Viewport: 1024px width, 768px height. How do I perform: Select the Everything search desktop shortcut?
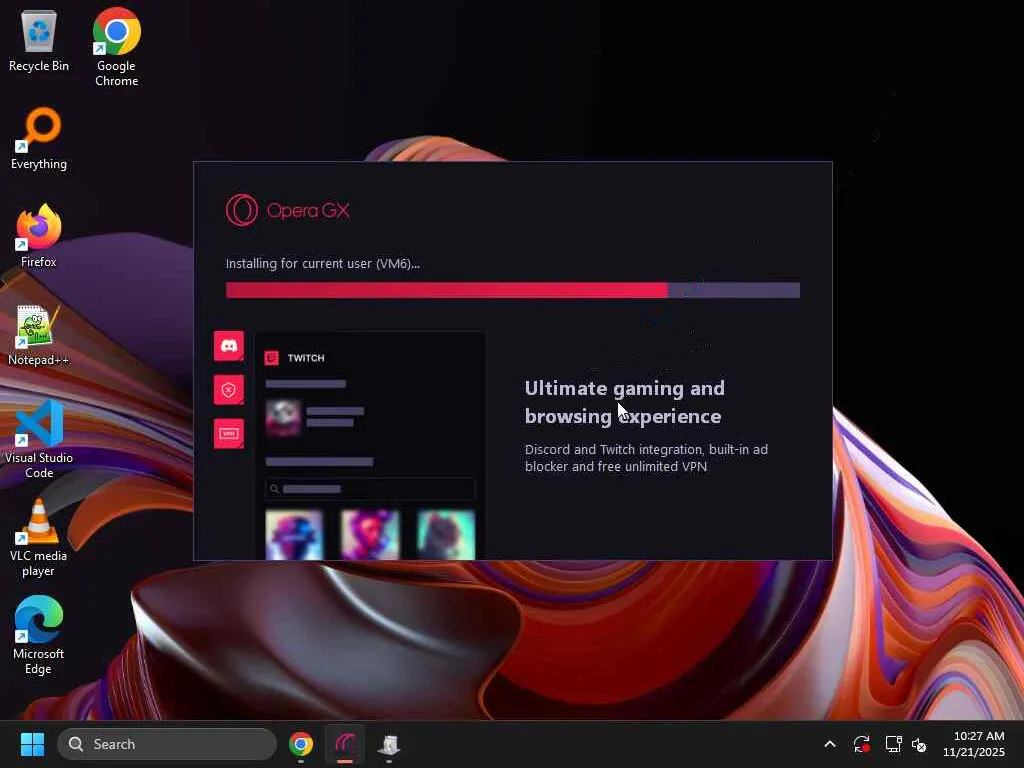click(39, 138)
